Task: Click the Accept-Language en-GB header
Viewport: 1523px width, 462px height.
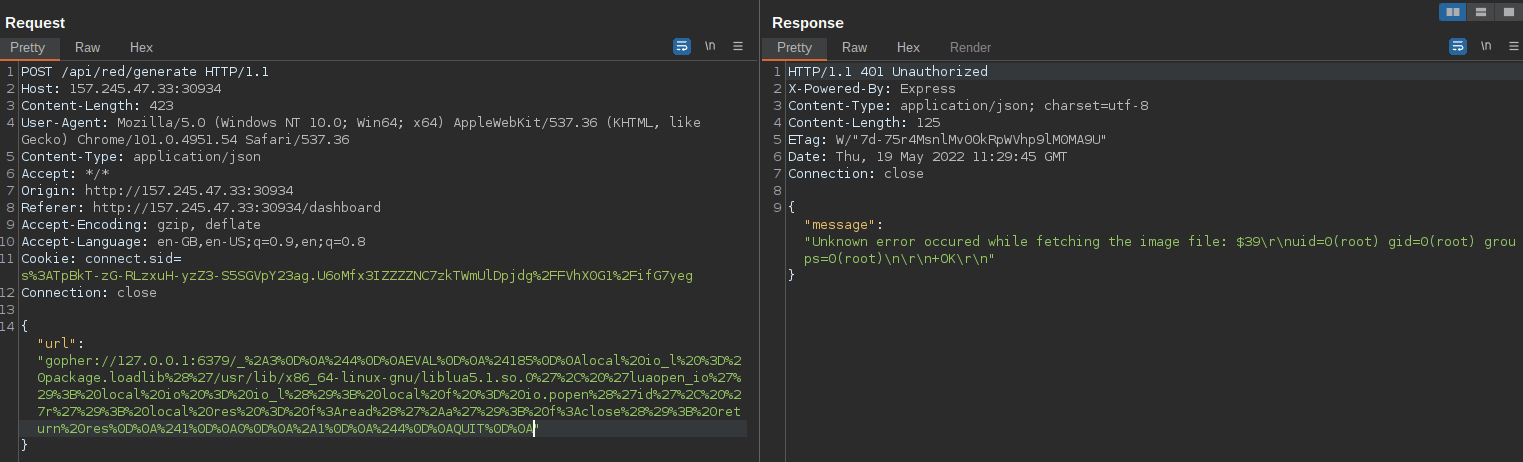Action: [x=193, y=242]
